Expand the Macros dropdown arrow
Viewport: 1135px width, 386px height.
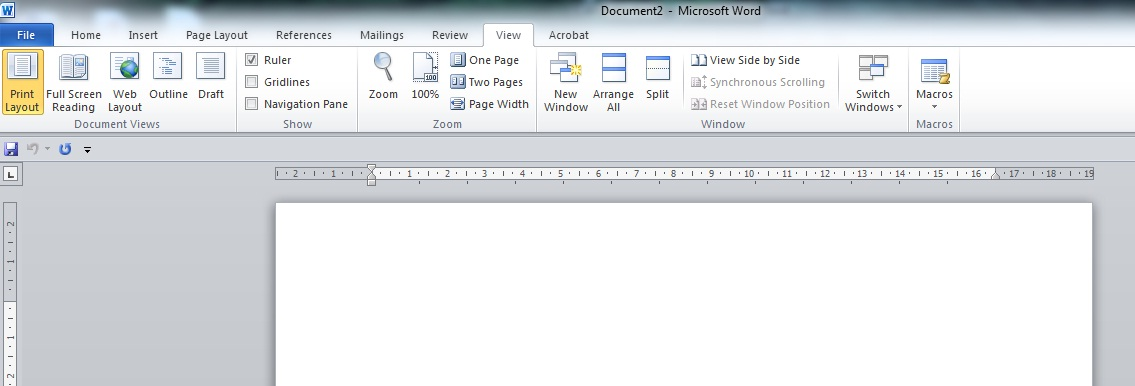(x=934, y=107)
